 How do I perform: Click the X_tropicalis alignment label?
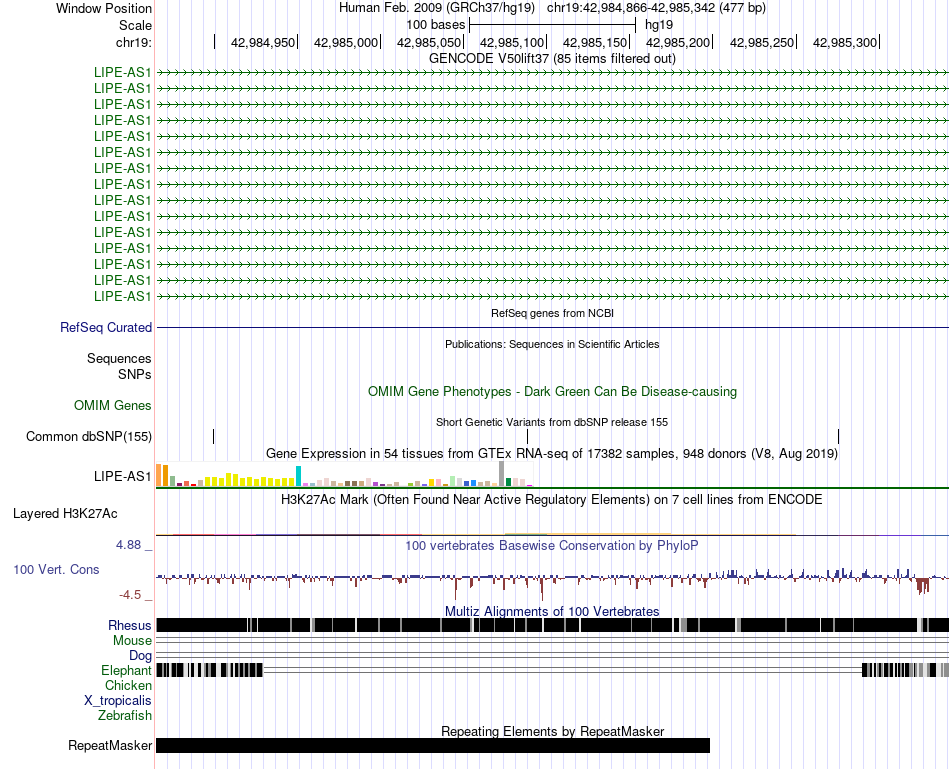click(118, 701)
